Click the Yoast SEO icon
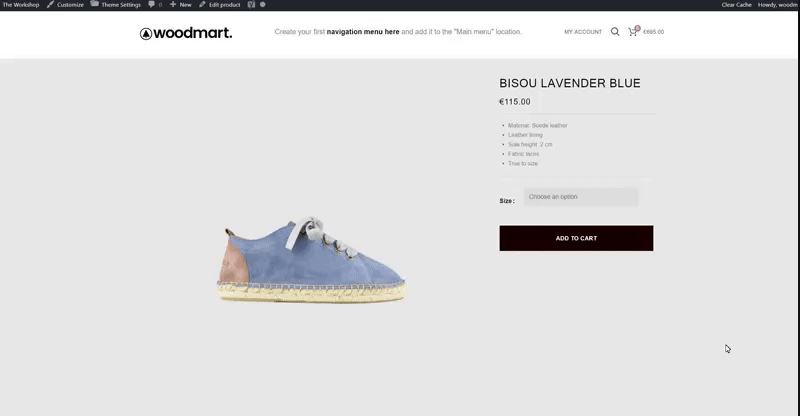Viewport: 800px width, 416px height. (251, 4)
